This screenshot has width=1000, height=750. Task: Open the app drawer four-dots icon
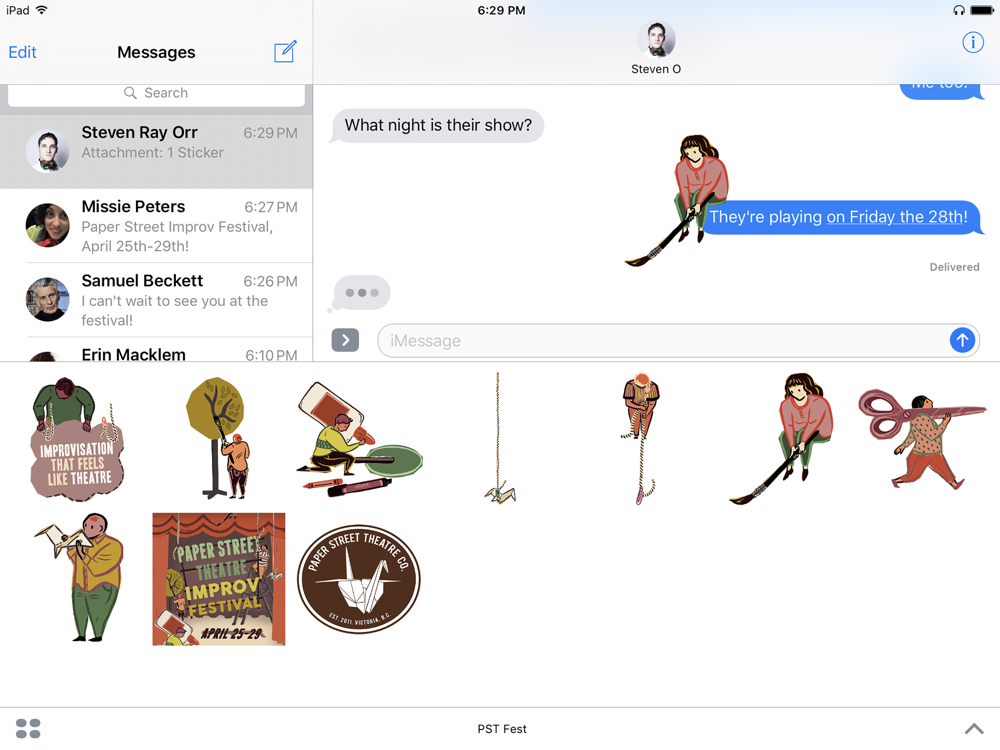tap(28, 728)
